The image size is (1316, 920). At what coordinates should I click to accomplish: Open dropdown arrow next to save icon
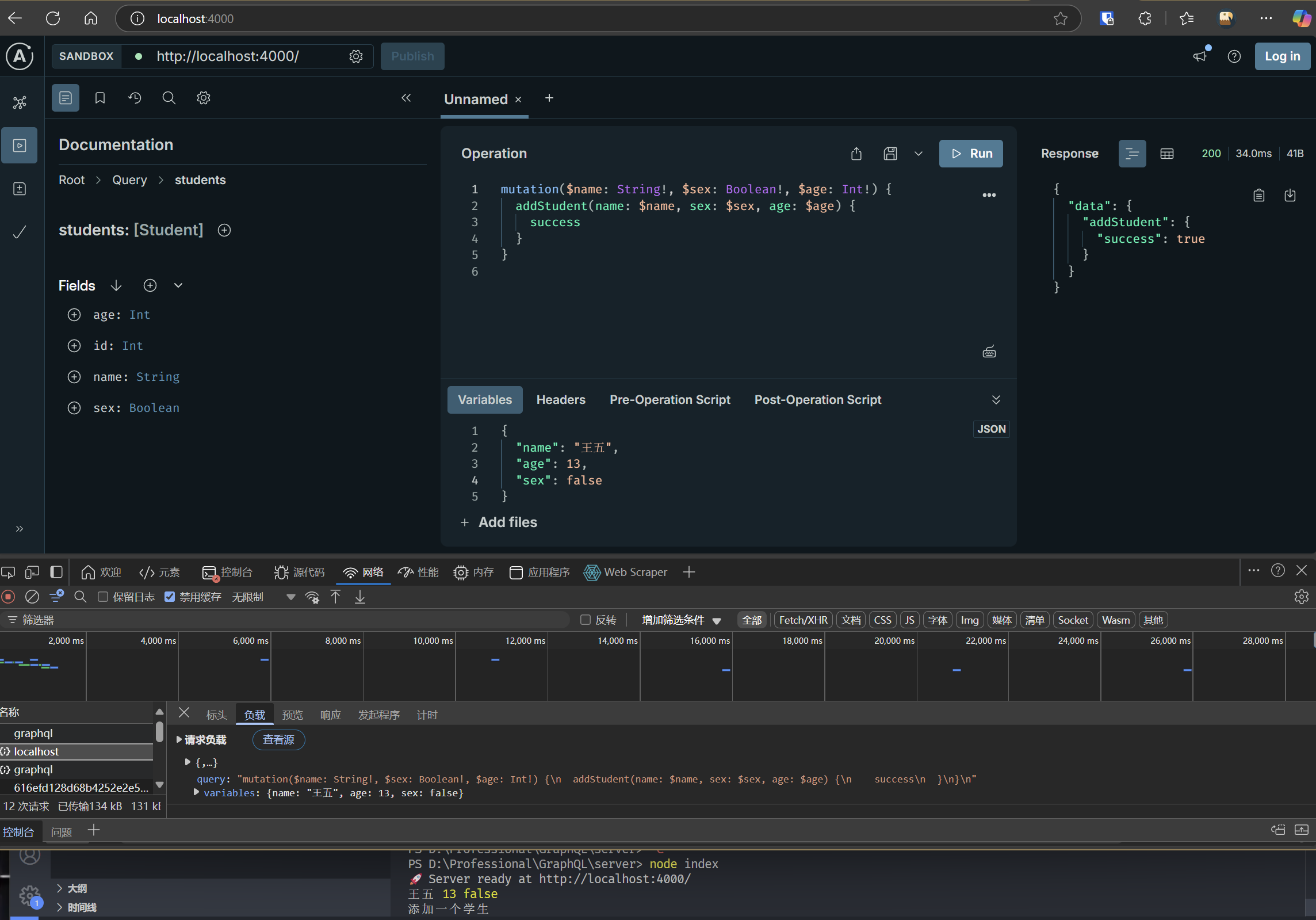919,154
